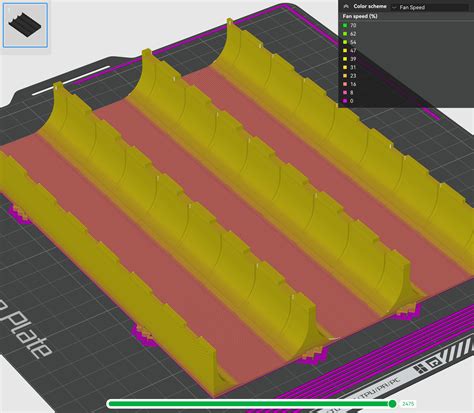Click the layer slider handle
Viewport: 474px width, 413px height.
tap(392, 404)
